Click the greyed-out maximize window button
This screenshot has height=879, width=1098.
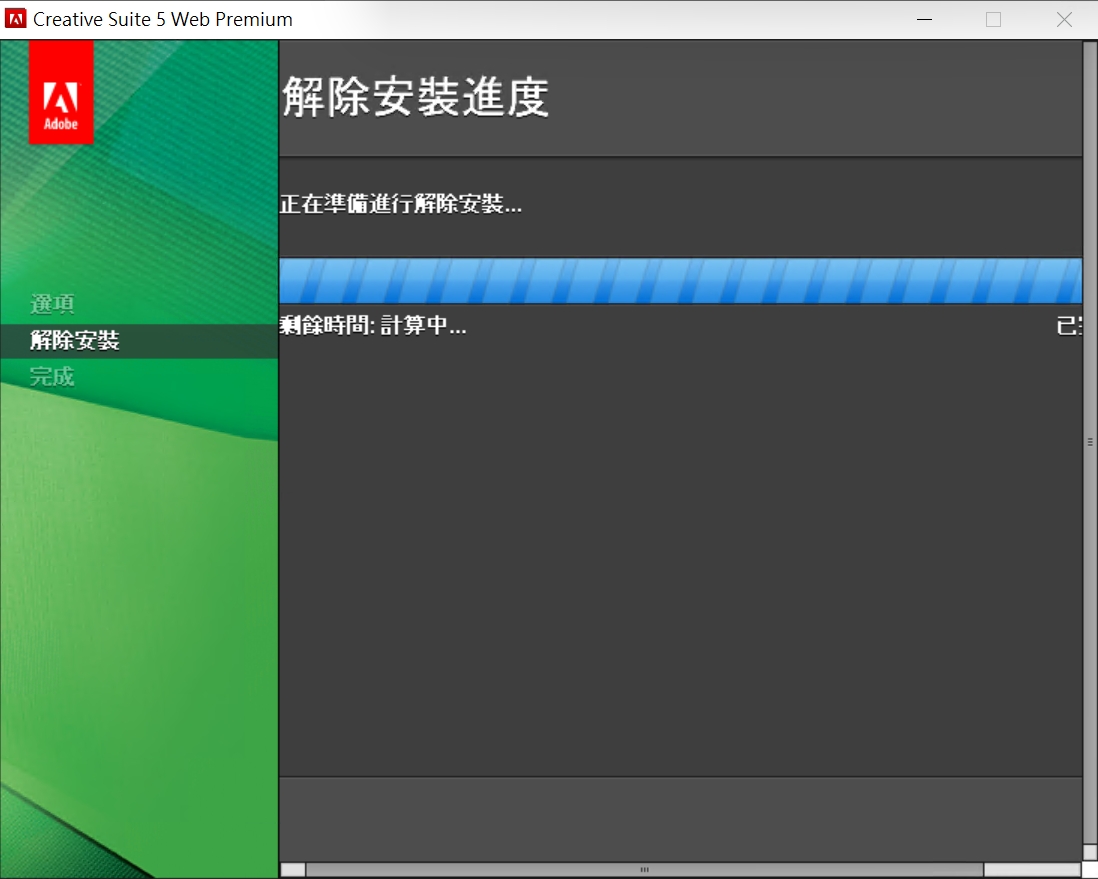click(x=993, y=19)
